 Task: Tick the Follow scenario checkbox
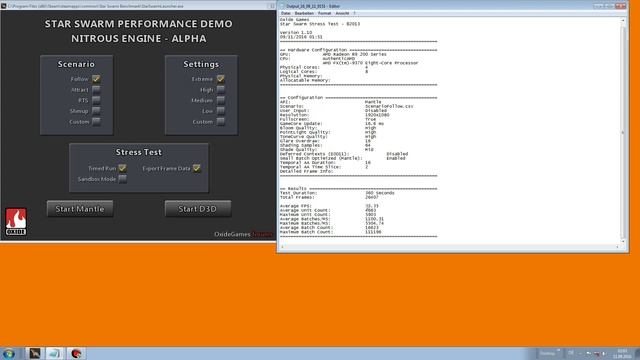point(96,79)
